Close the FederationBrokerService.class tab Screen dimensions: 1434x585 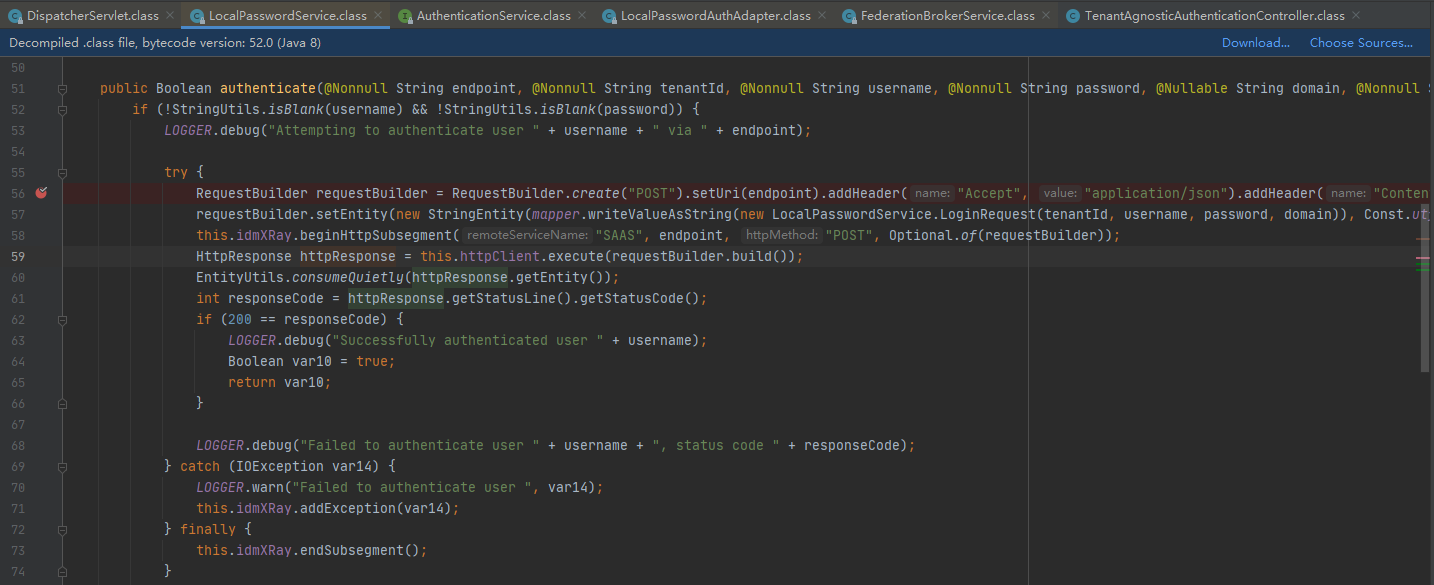pos(1045,16)
